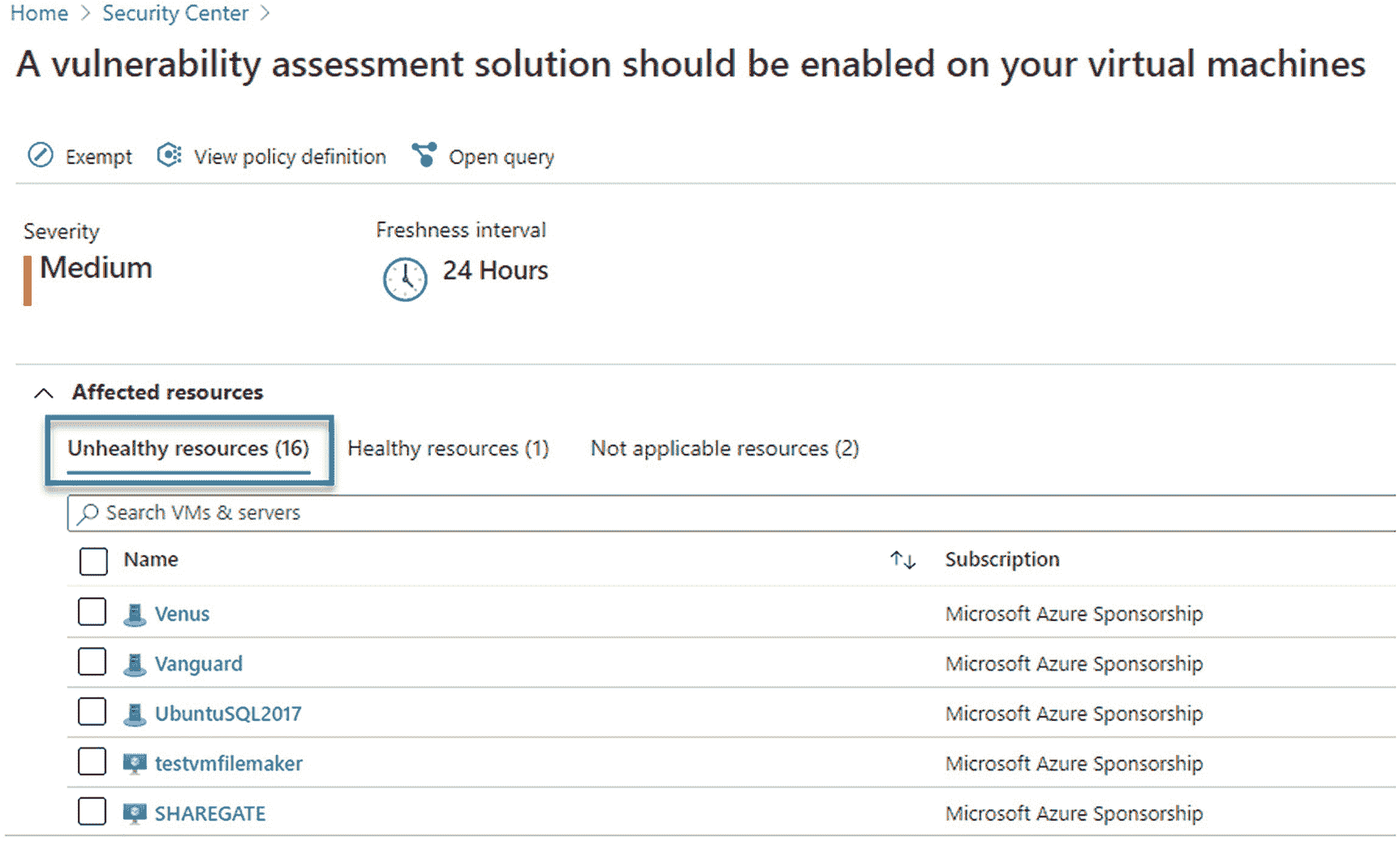Sort by Name using the arrows icon
The image size is (1400, 841).
pos(902,560)
